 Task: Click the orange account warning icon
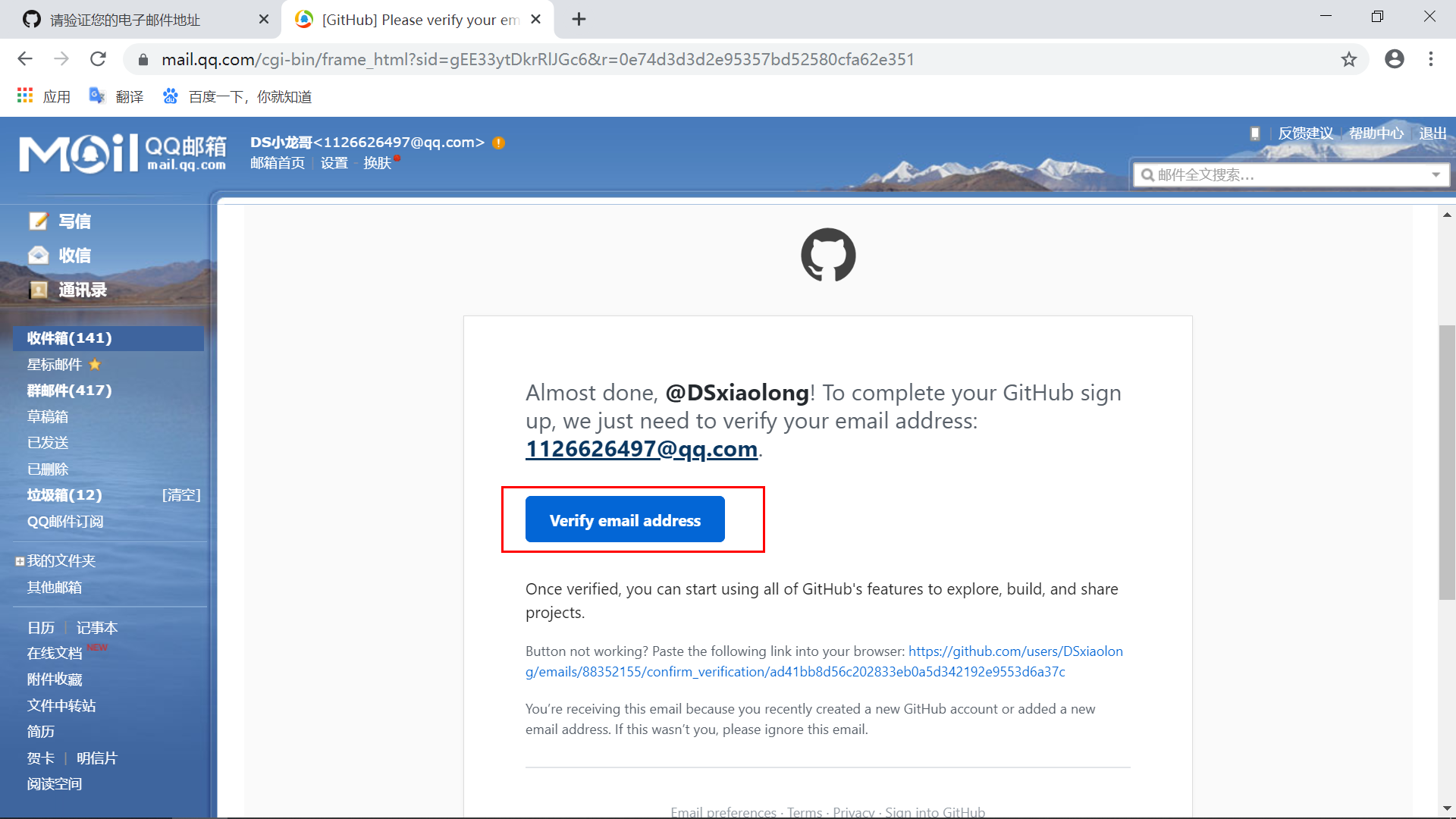click(498, 143)
